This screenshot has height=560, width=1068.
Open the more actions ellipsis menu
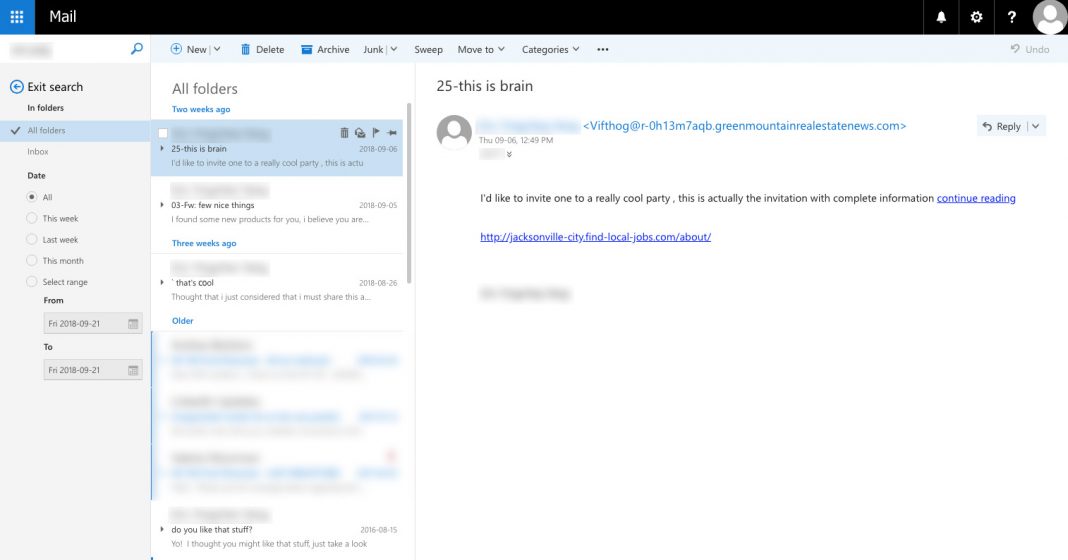pos(603,49)
